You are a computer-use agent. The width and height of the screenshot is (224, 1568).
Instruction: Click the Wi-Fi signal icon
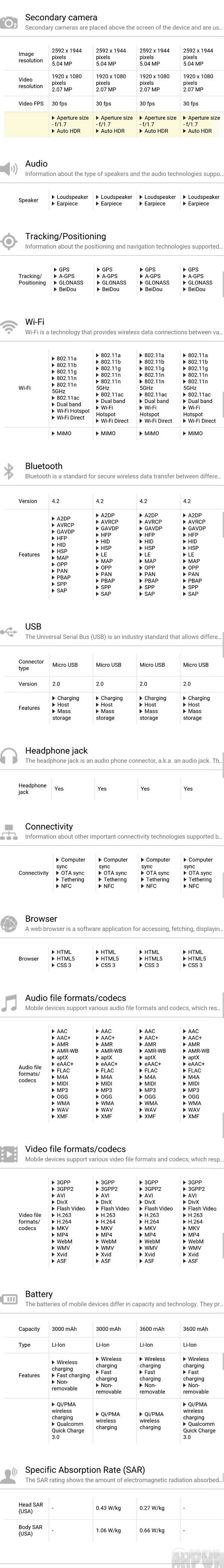[9, 327]
